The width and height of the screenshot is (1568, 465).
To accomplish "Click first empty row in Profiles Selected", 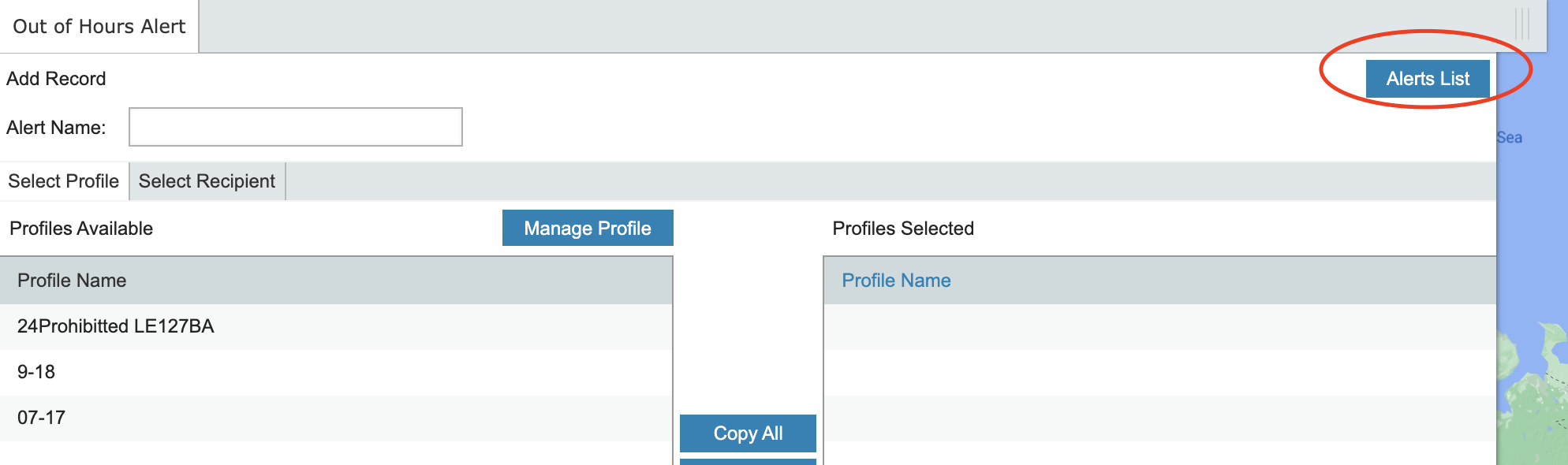I will [1159, 326].
